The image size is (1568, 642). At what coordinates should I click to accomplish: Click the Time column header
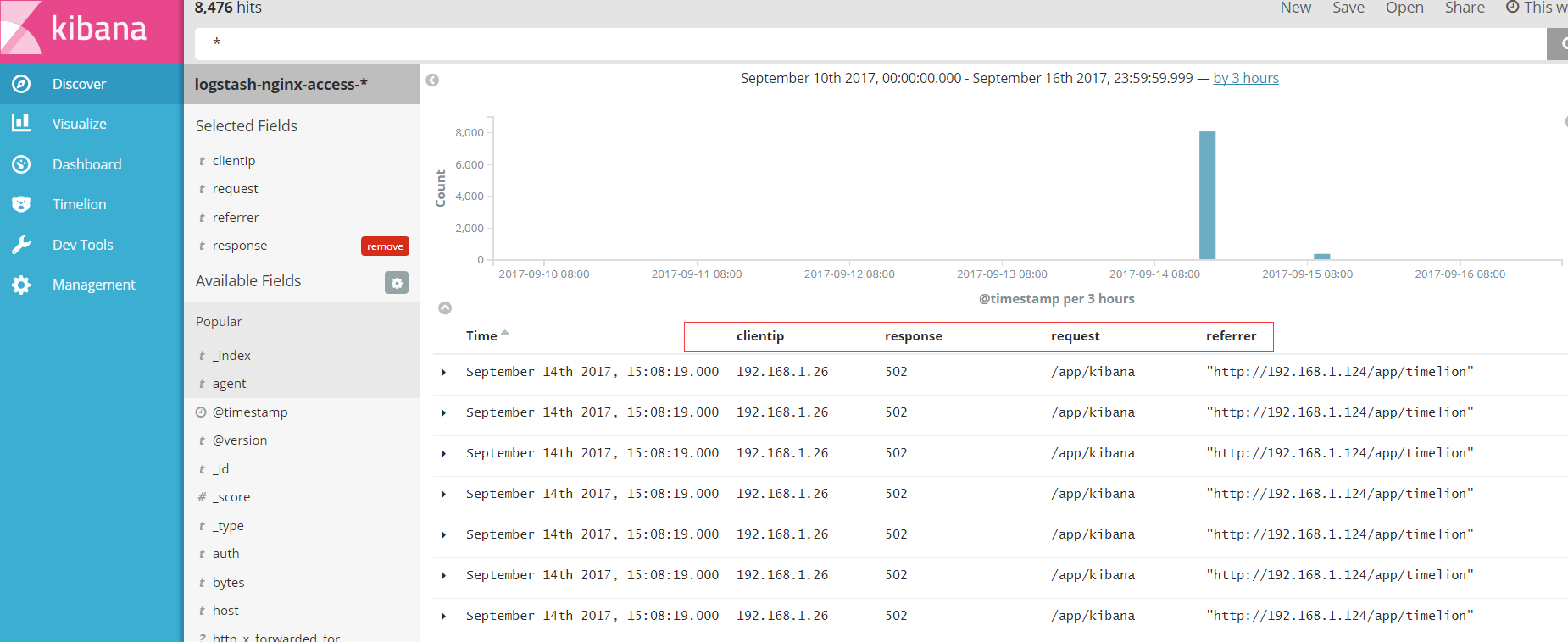(x=481, y=336)
